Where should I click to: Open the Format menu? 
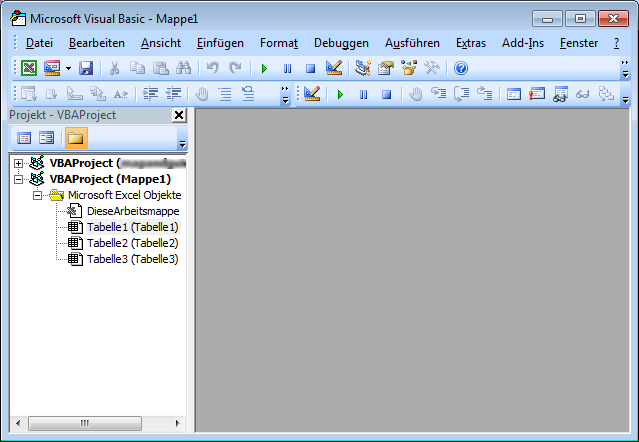tap(279, 43)
